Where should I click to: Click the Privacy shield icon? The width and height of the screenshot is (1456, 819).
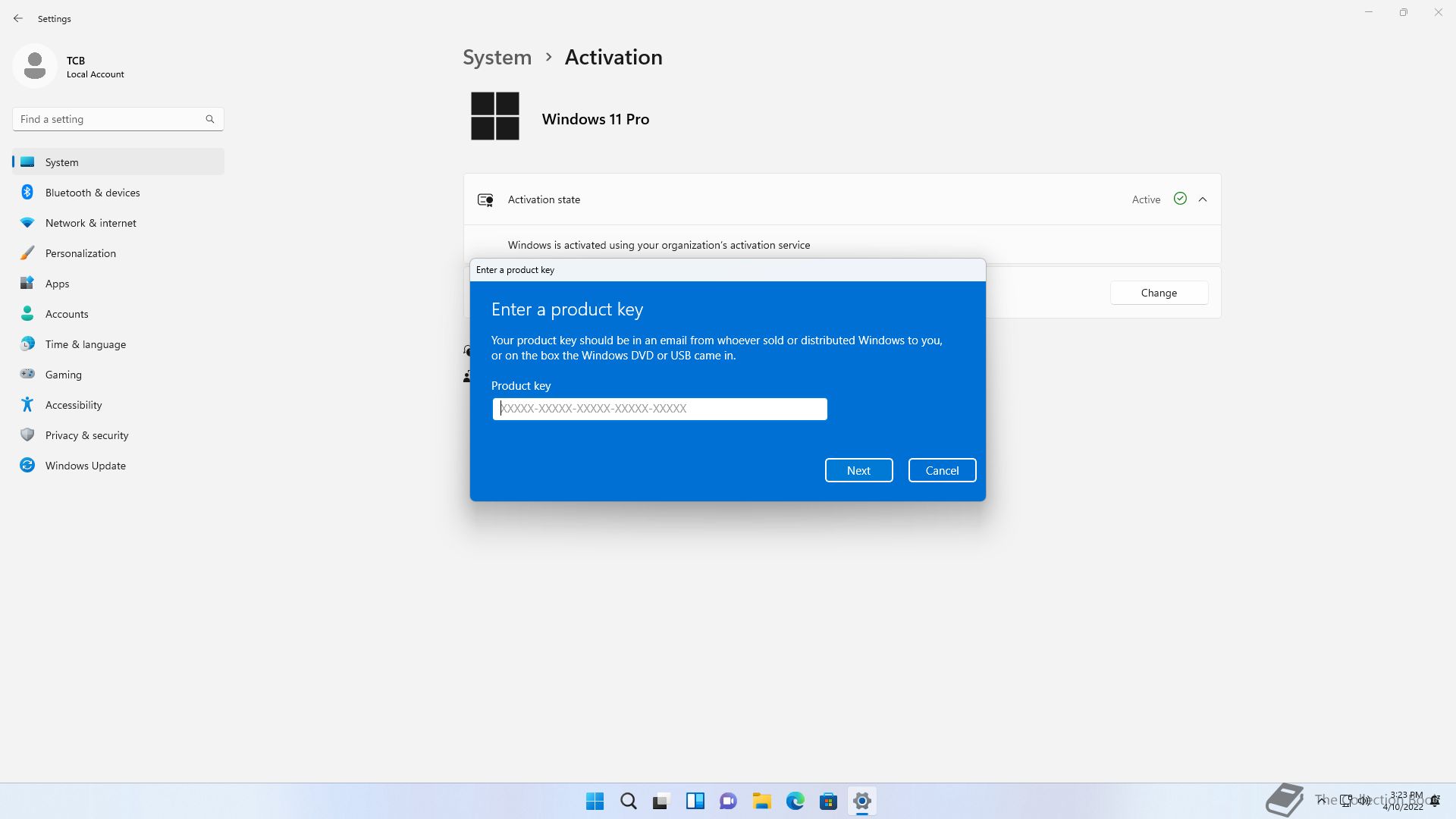click(27, 435)
